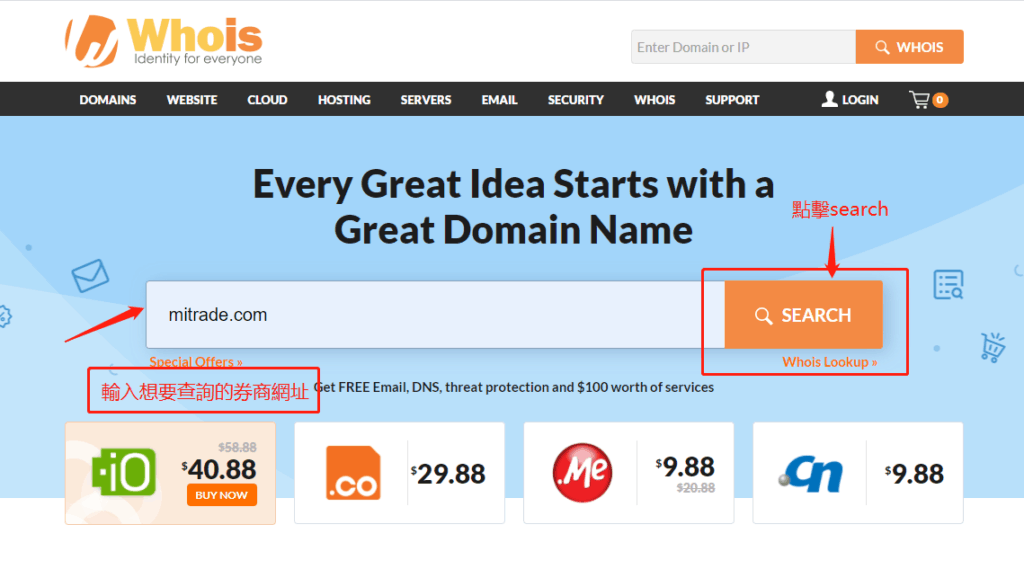Click the .Me domain logo

(x=583, y=472)
